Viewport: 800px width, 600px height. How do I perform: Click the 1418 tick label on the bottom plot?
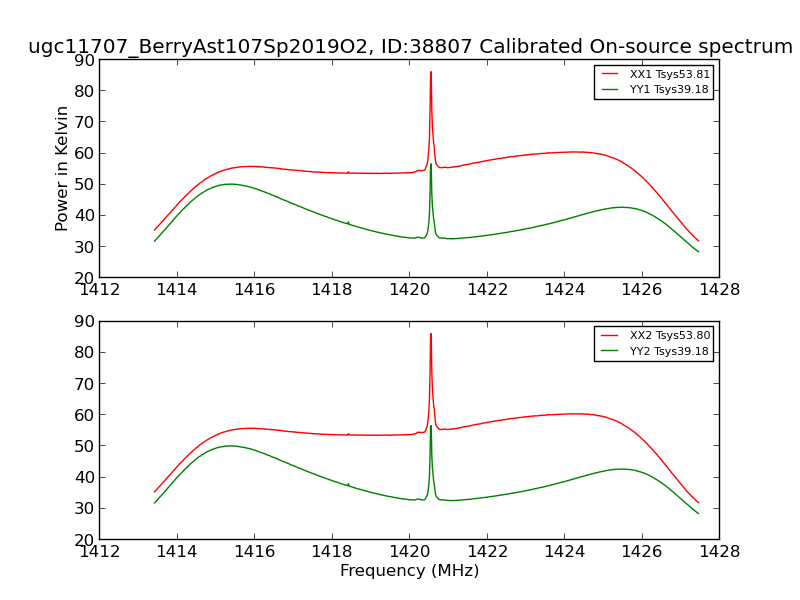click(332, 552)
